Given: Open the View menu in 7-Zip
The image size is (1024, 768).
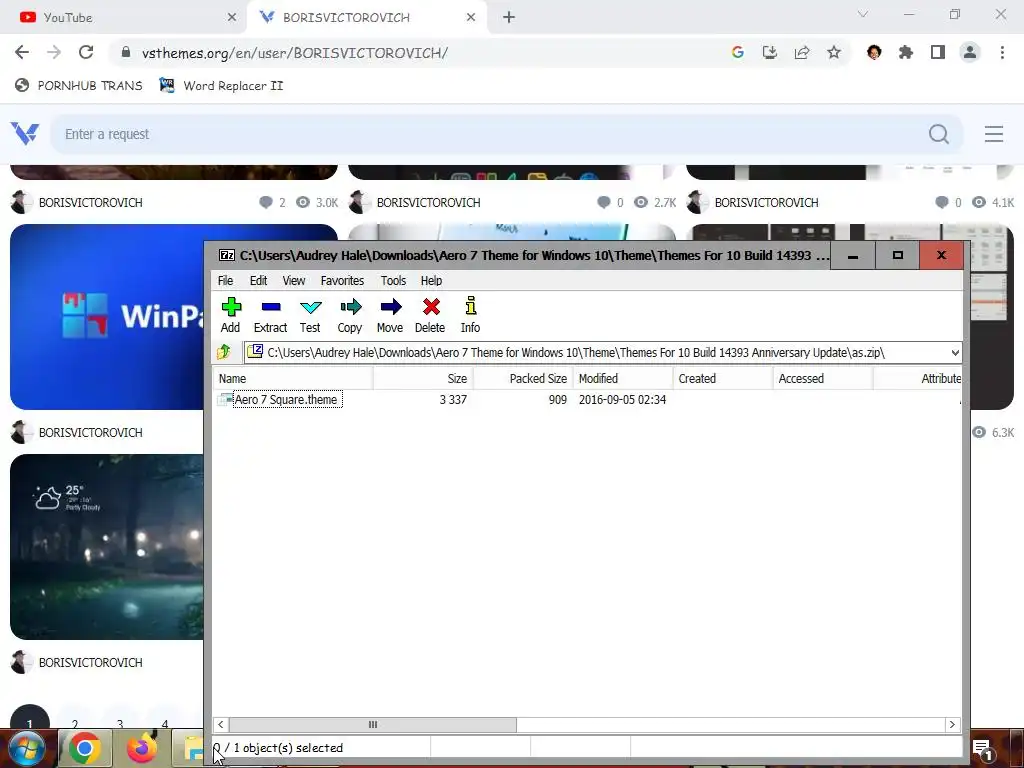Looking at the screenshot, I should 294,281.
